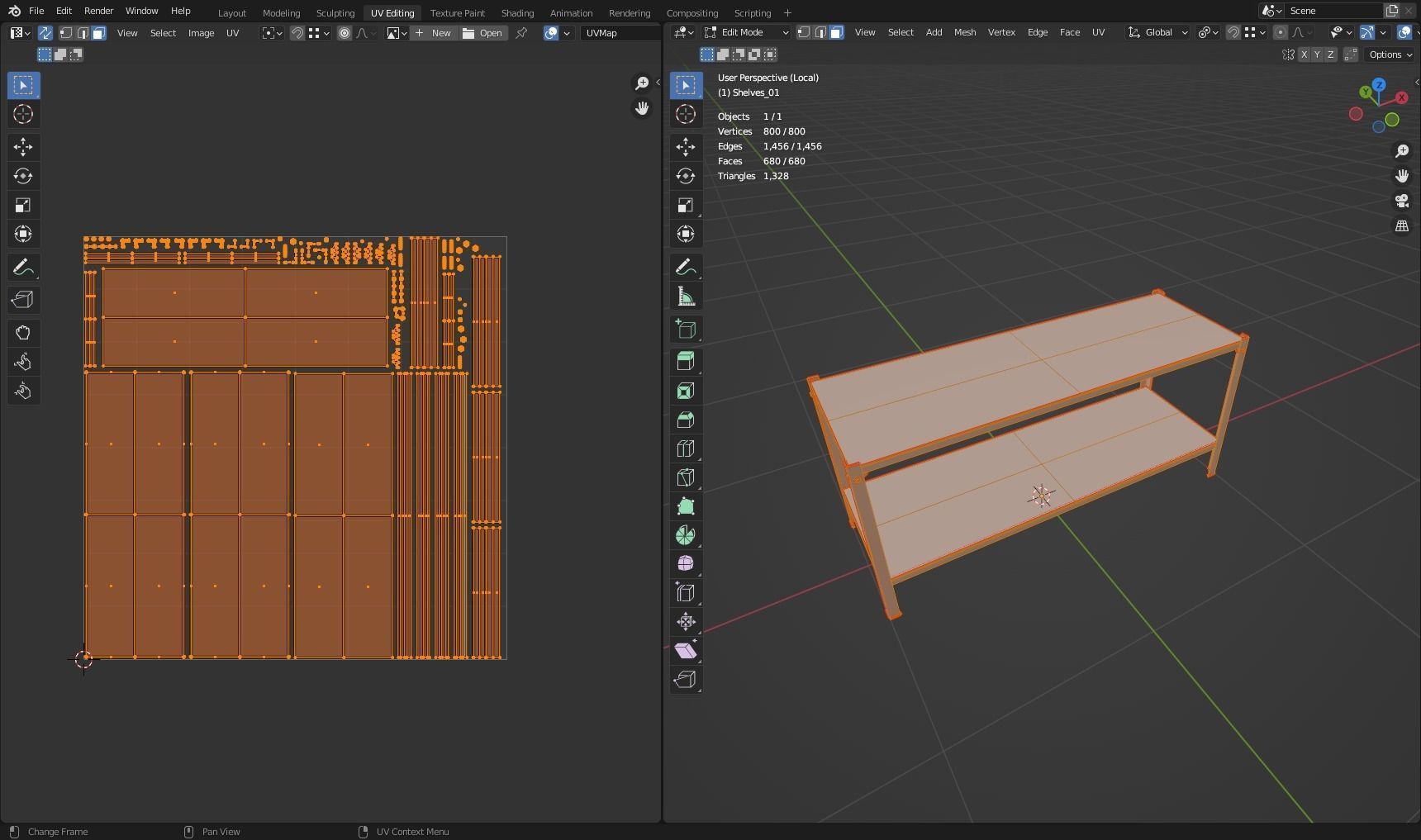
Task: Select the Move tool in UV editor
Action: [23, 147]
